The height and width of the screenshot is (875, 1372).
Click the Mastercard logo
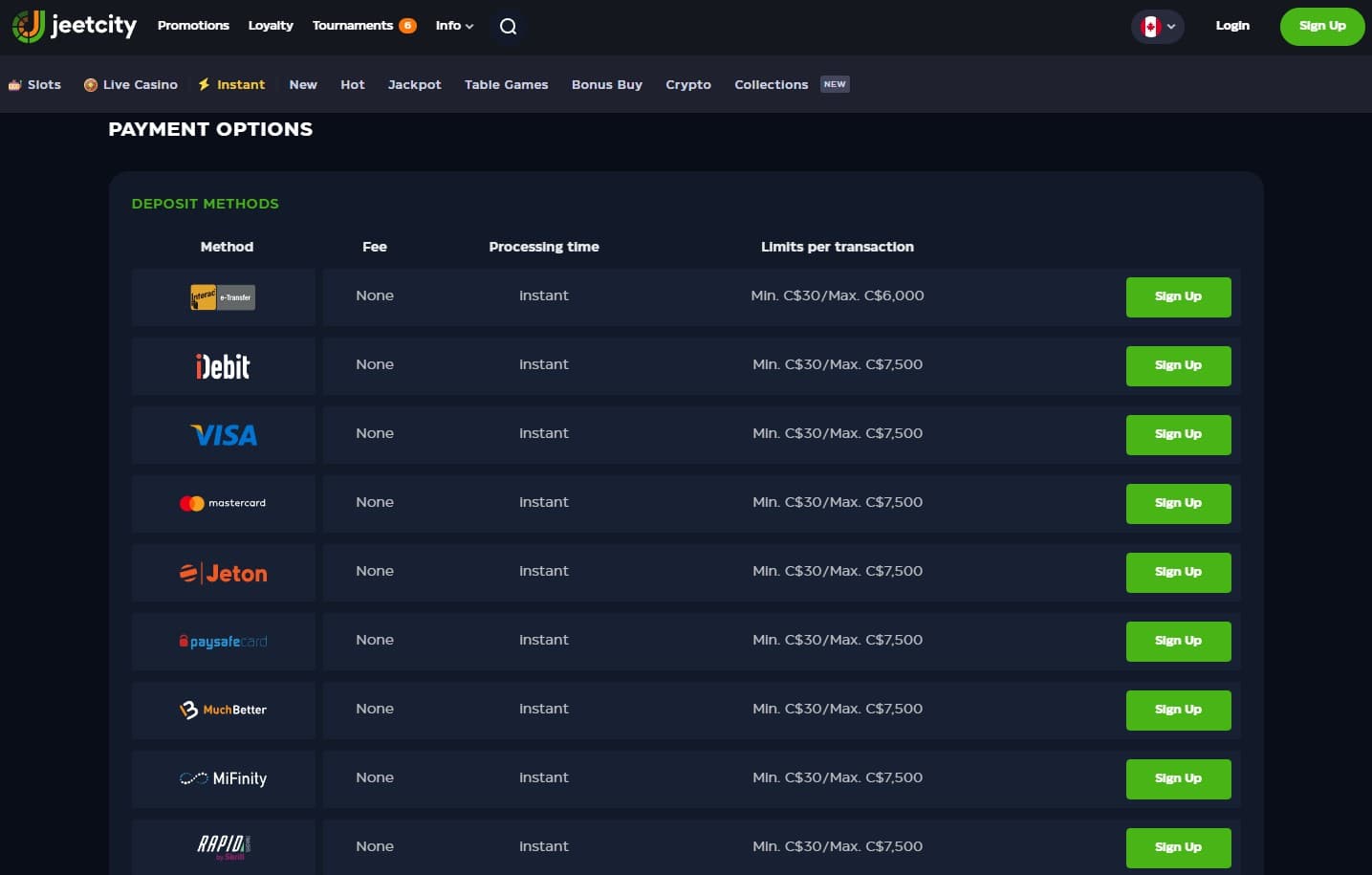coord(223,503)
